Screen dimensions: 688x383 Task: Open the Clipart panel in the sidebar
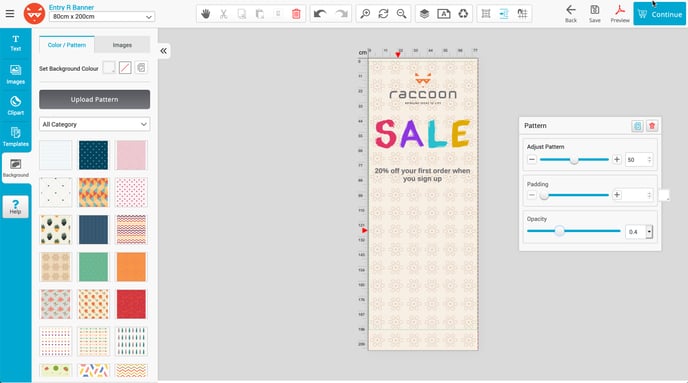[x=15, y=105]
